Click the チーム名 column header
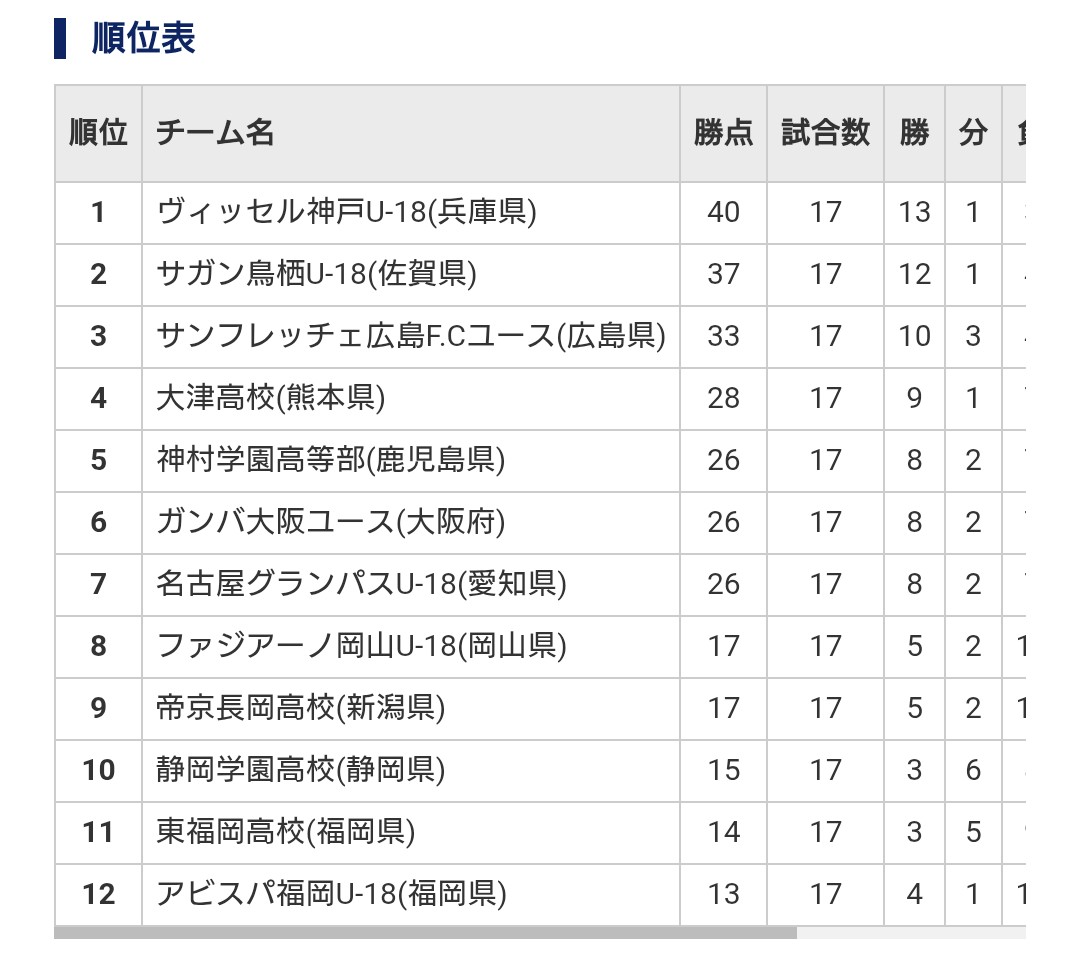1080x954 pixels. click(x=215, y=133)
